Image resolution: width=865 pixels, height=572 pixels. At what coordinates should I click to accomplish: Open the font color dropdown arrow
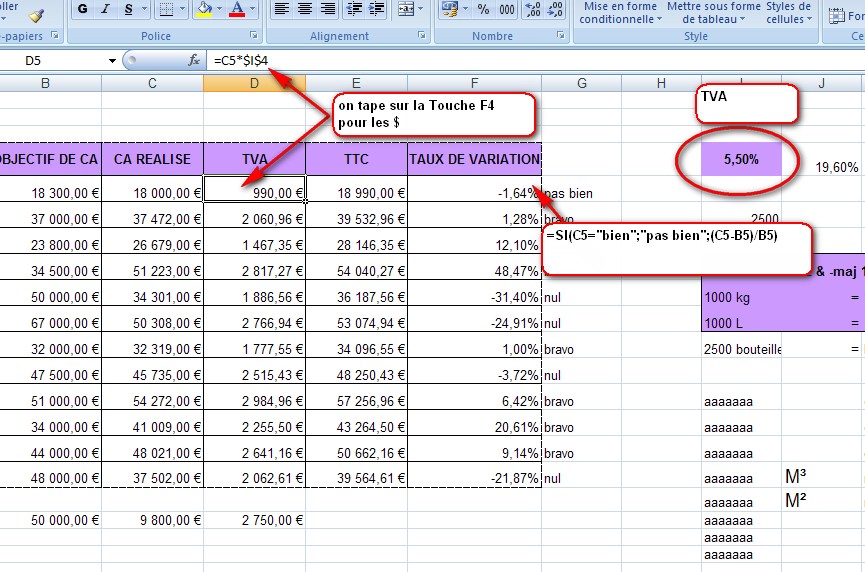tap(252, 9)
